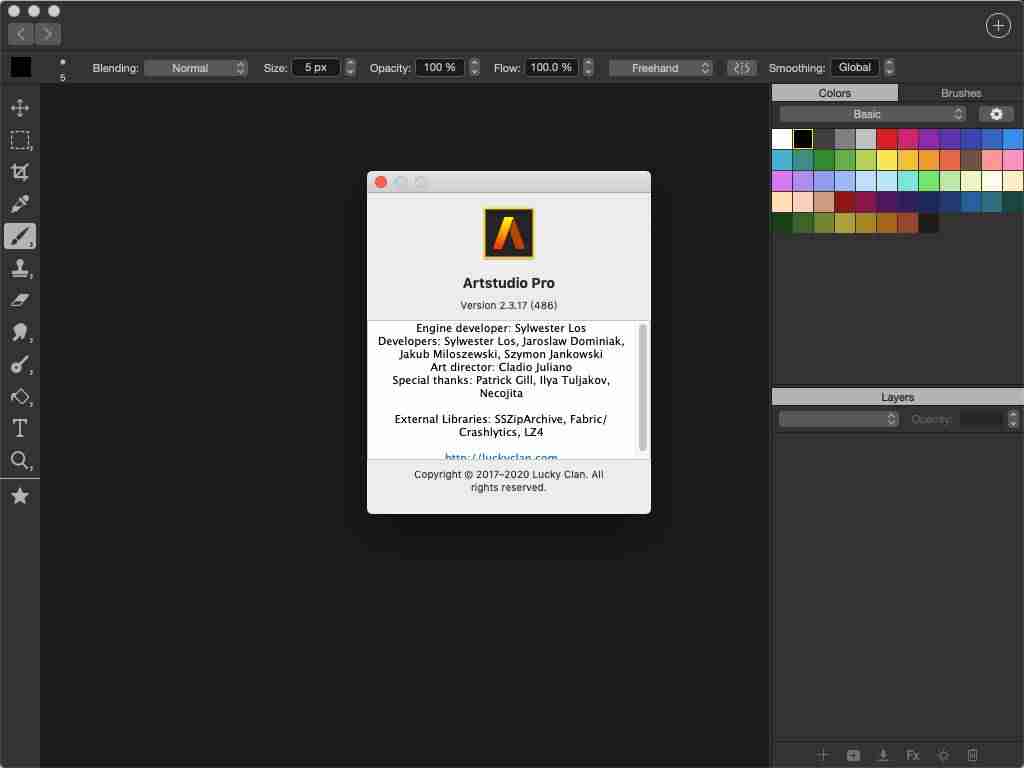Open the Freehand drawing mode dropdown
The height and width of the screenshot is (768, 1024).
[x=660, y=68]
